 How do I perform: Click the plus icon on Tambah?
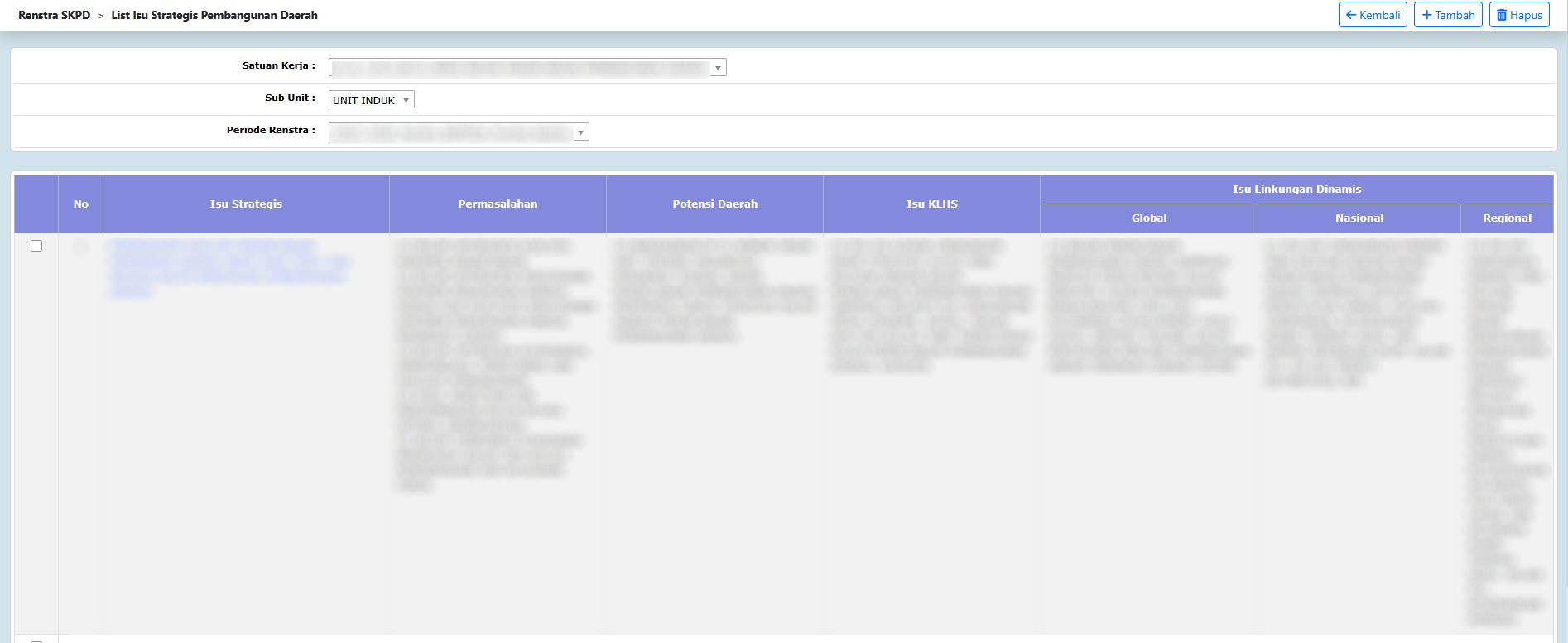coord(1426,15)
